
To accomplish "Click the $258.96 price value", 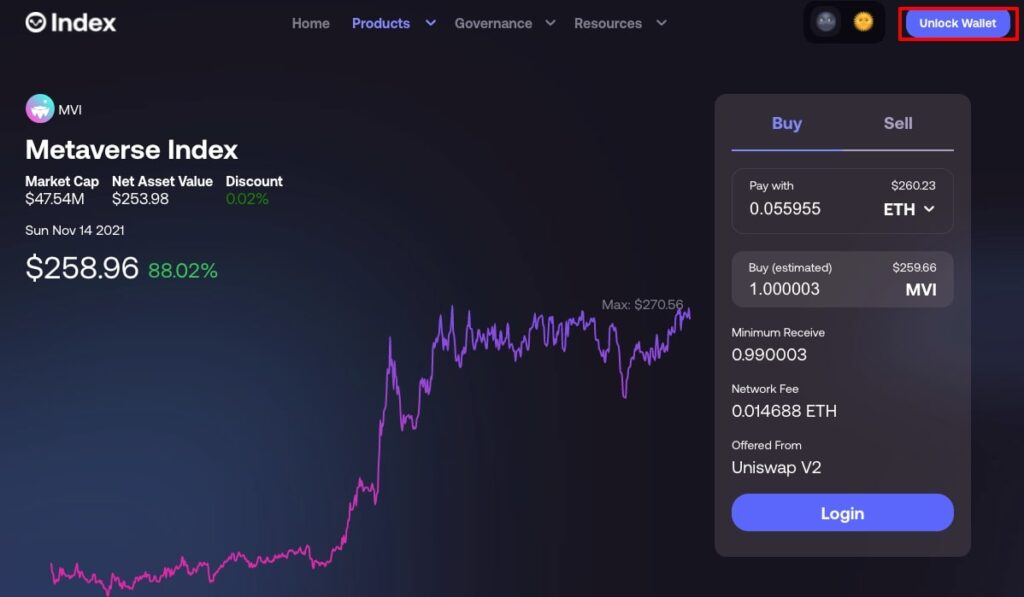I will click(x=82, y=268).
